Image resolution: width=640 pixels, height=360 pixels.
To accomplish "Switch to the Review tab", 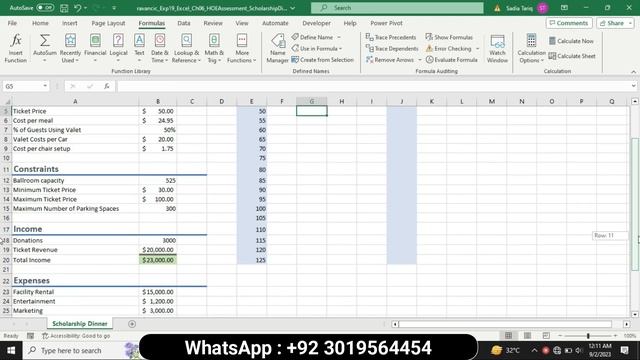I will pos(213,23).
